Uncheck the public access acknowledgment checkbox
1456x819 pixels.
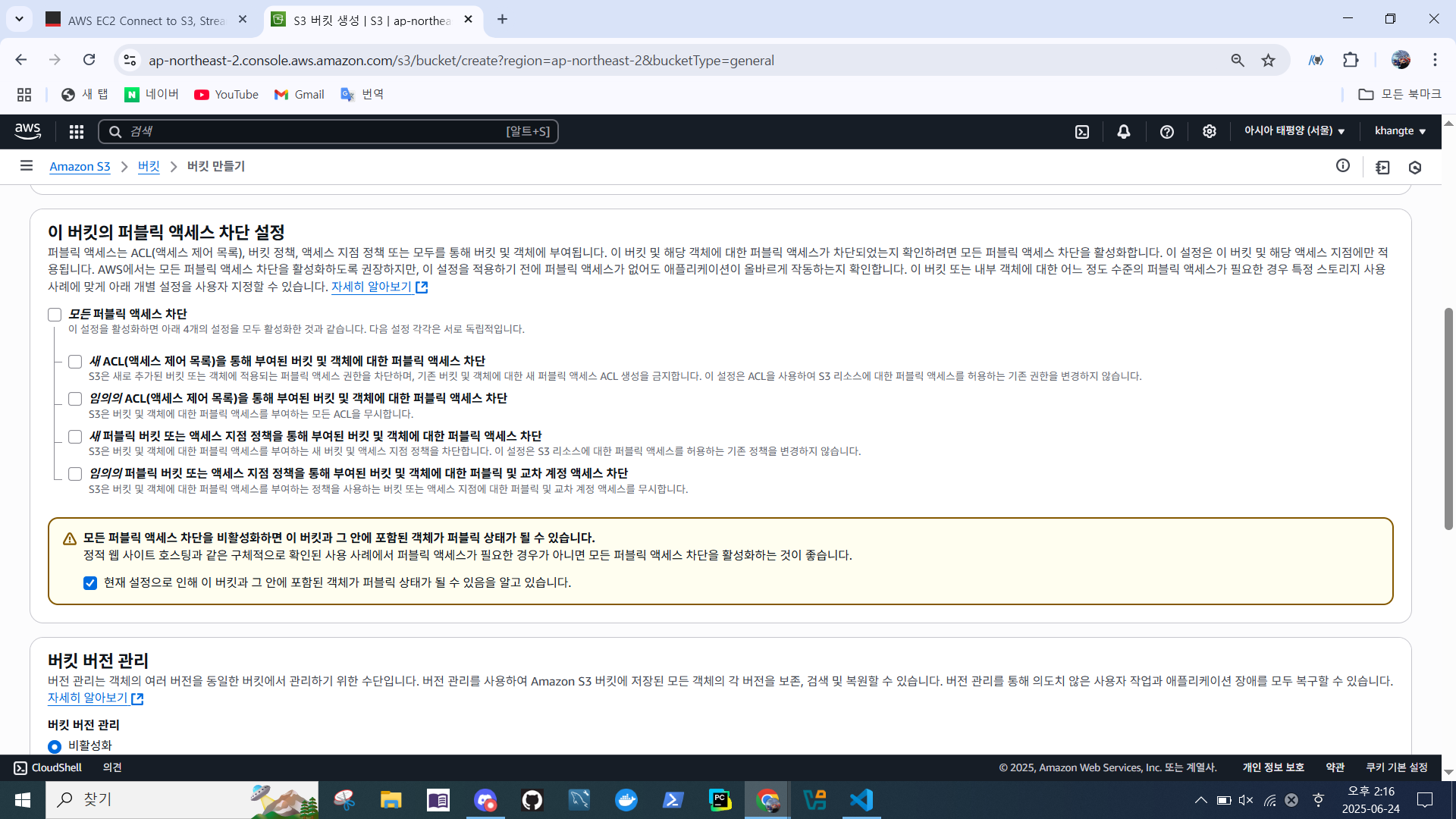tap(90, 583)
